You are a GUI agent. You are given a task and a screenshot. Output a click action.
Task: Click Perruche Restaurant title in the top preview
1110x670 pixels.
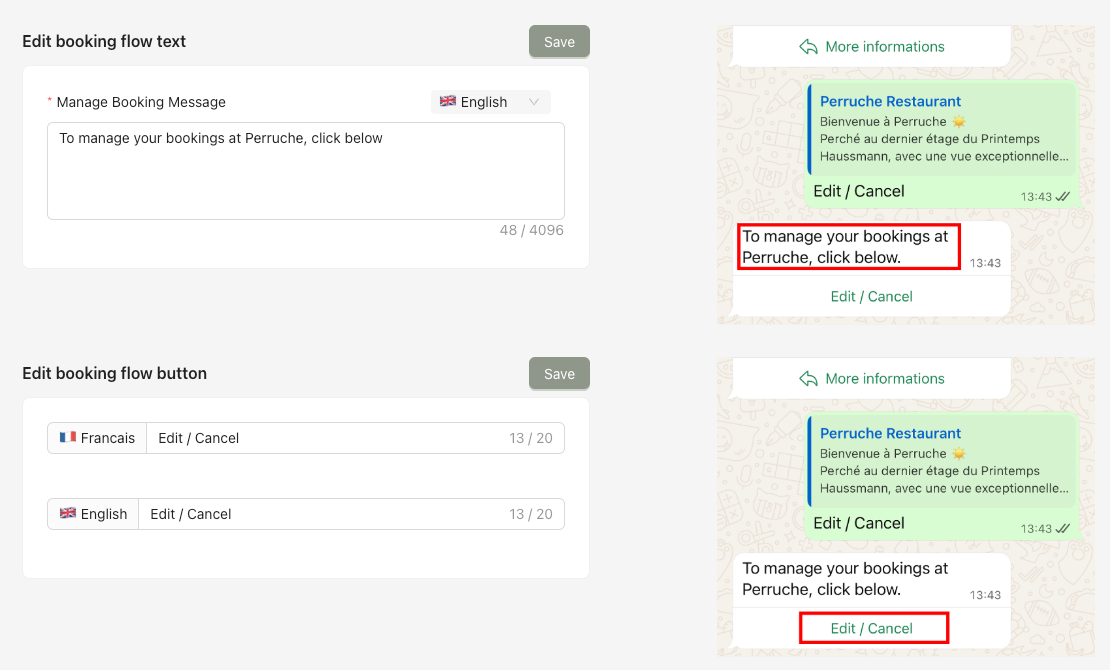pos(891,101)
